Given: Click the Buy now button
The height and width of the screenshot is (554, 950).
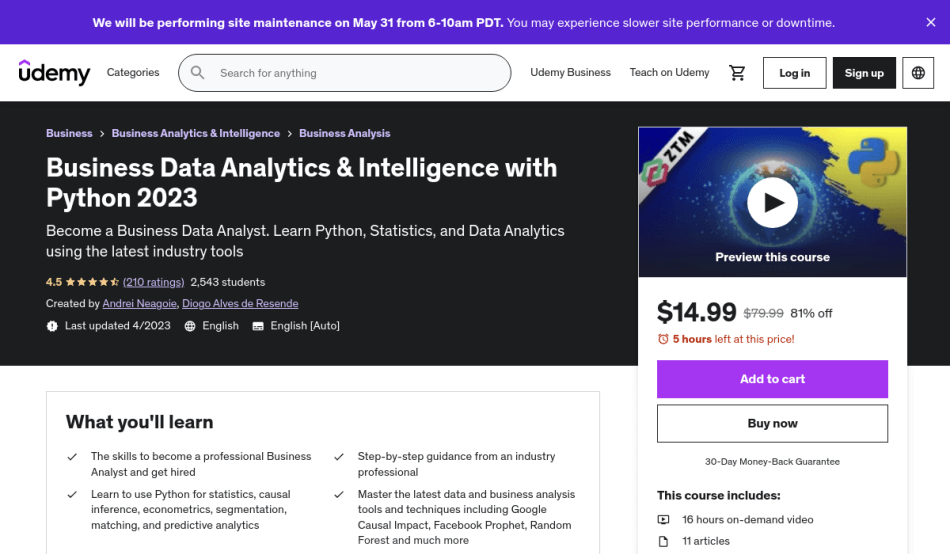Looking at the screenshot, I should pos(772,424).
